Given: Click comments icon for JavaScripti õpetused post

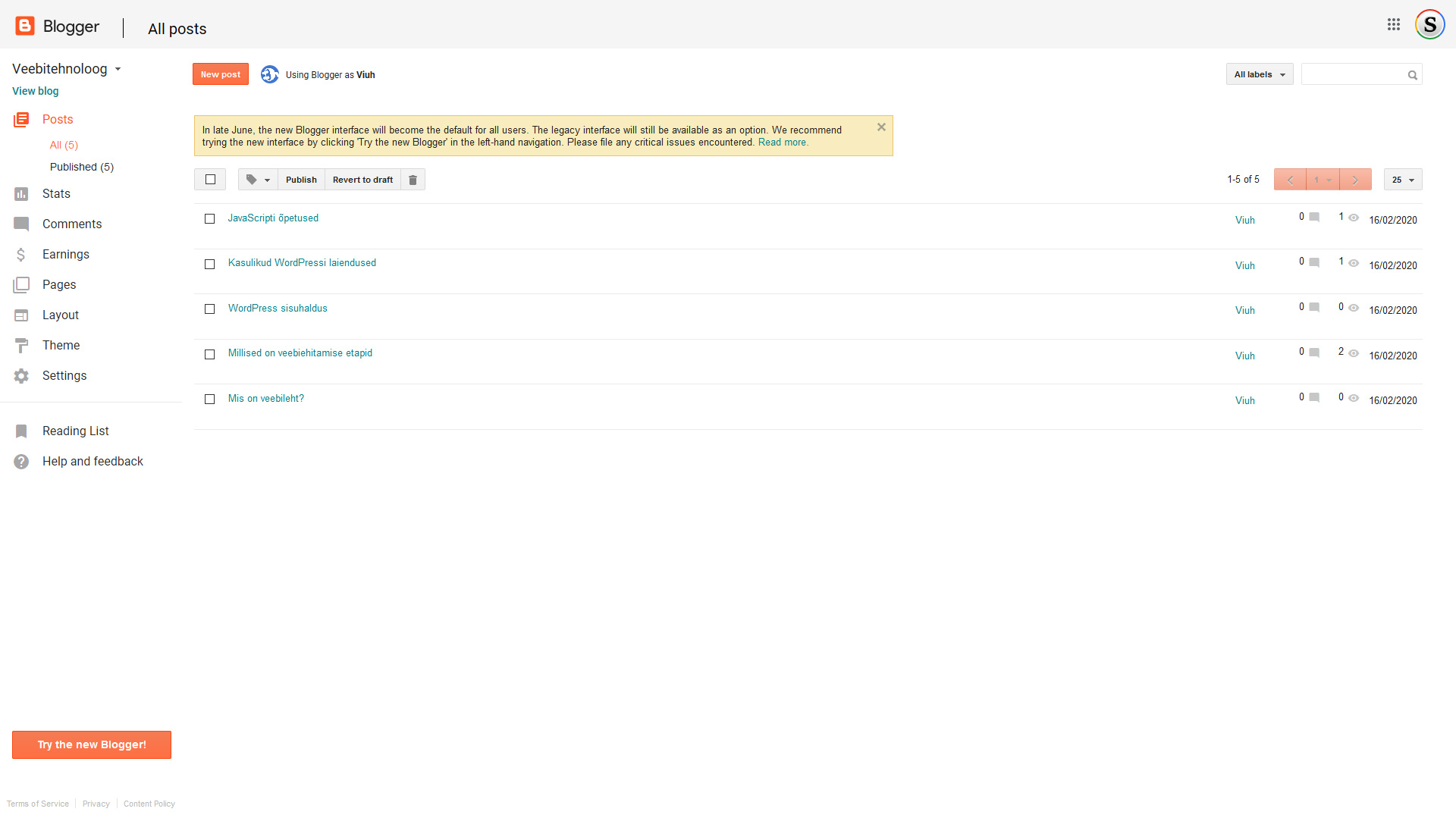Looking at the screenshot, I should pos(1314,218).
